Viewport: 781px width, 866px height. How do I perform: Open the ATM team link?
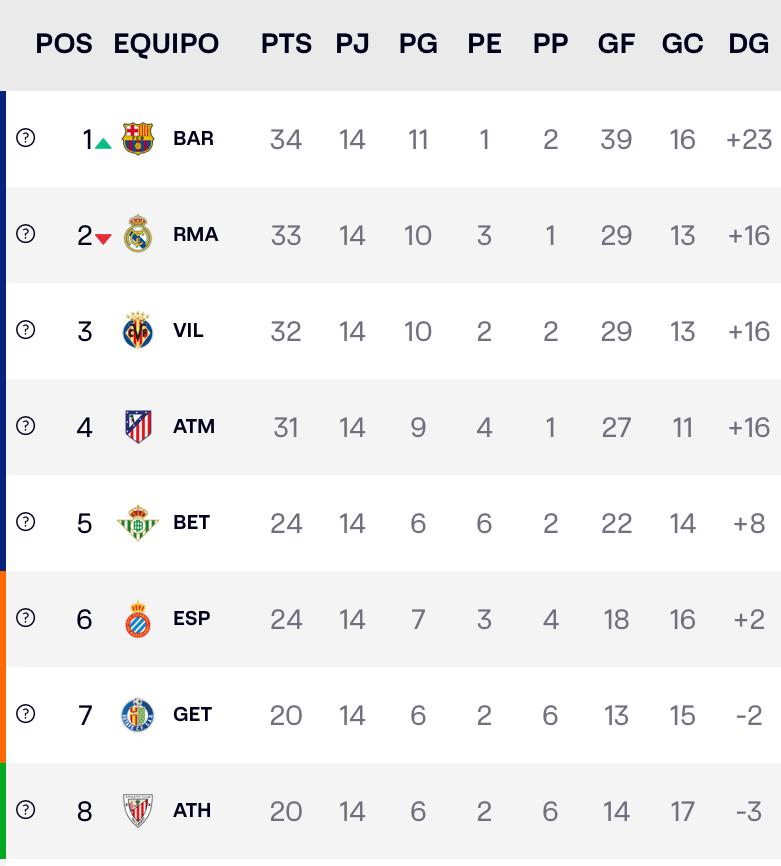coord(193,426)
